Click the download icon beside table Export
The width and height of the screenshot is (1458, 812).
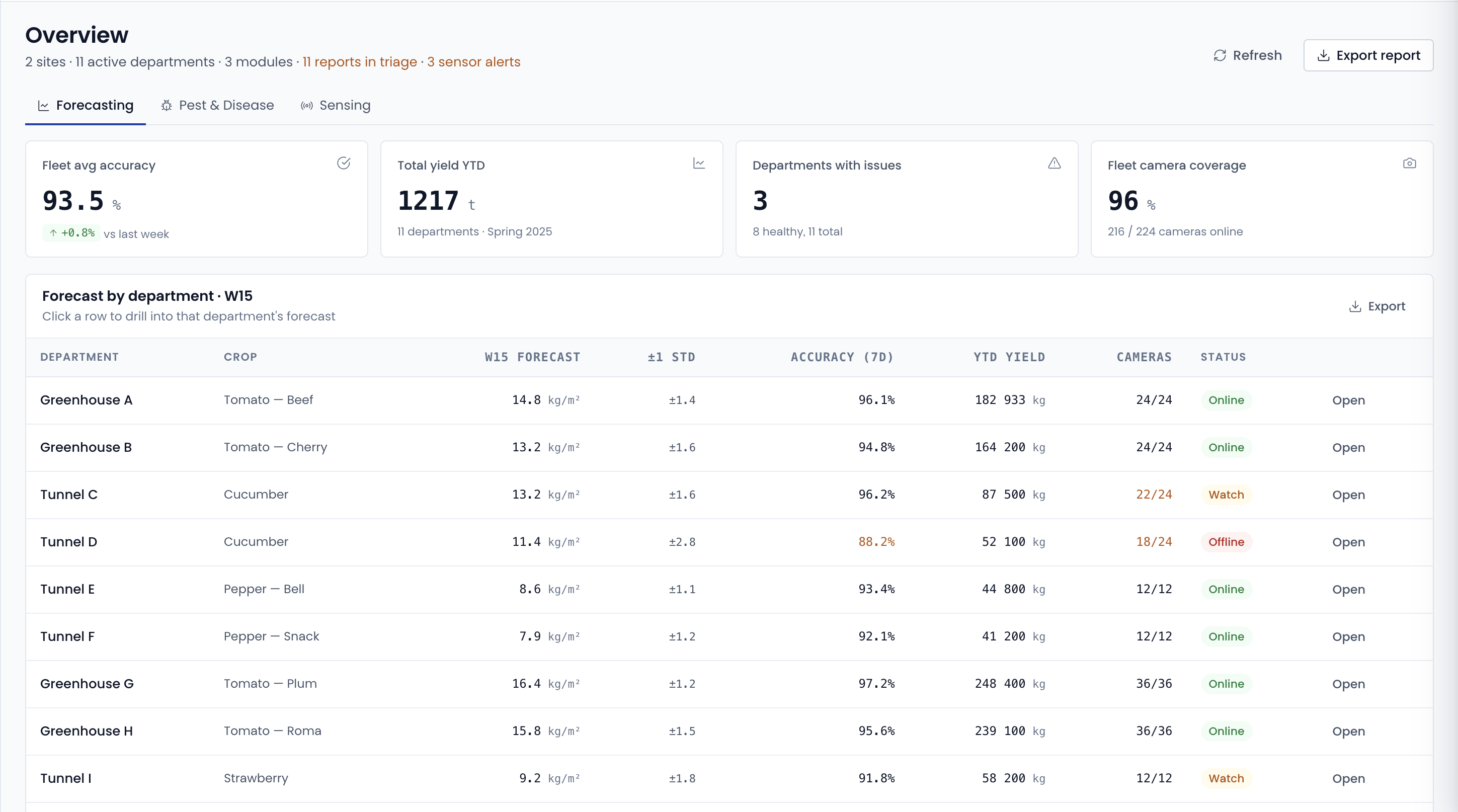[x=1355, y=307]
